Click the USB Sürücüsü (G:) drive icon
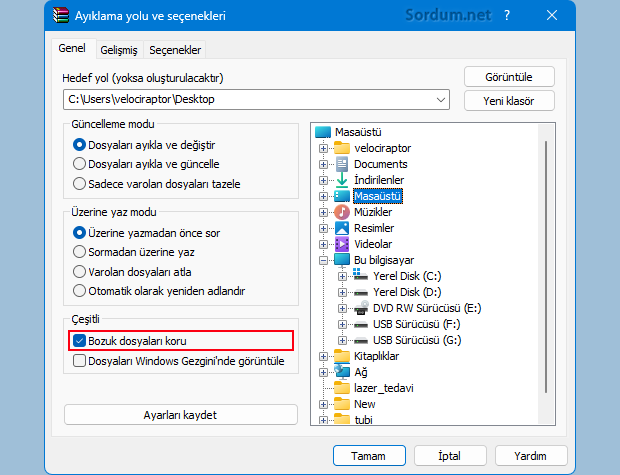Image resolution: width=620 pixels, height=475 pixels. point(361,341)
